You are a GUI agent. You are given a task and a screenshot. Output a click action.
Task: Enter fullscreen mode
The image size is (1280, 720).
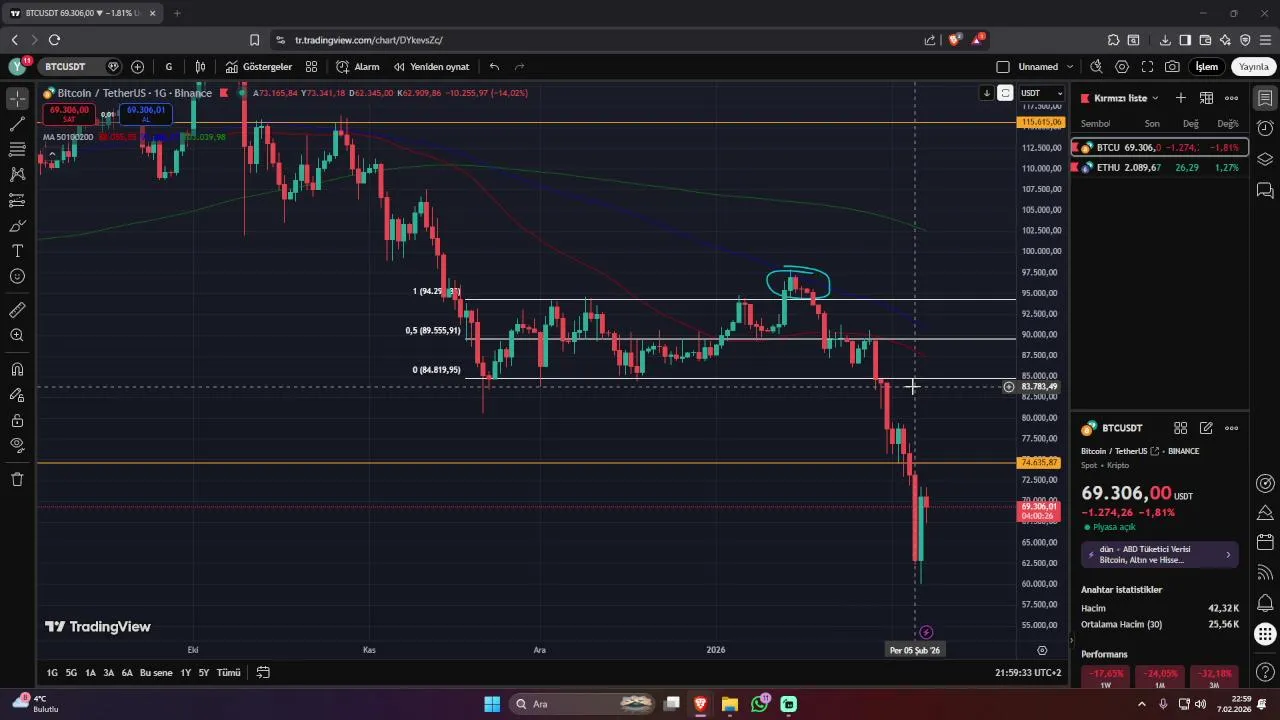1147,67
